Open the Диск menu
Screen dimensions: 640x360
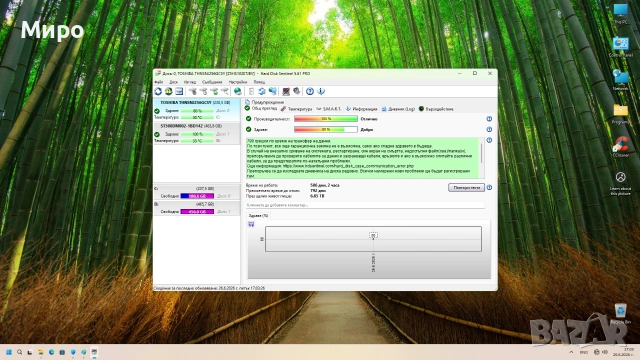[173, 82]
